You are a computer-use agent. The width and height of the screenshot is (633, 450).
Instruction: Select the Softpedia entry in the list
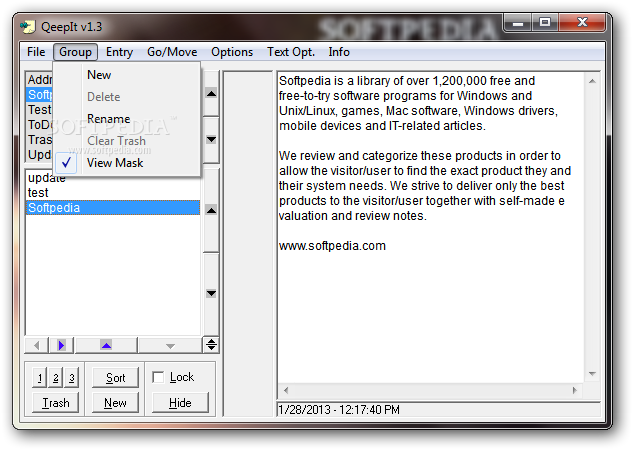(x=113, y=208)
